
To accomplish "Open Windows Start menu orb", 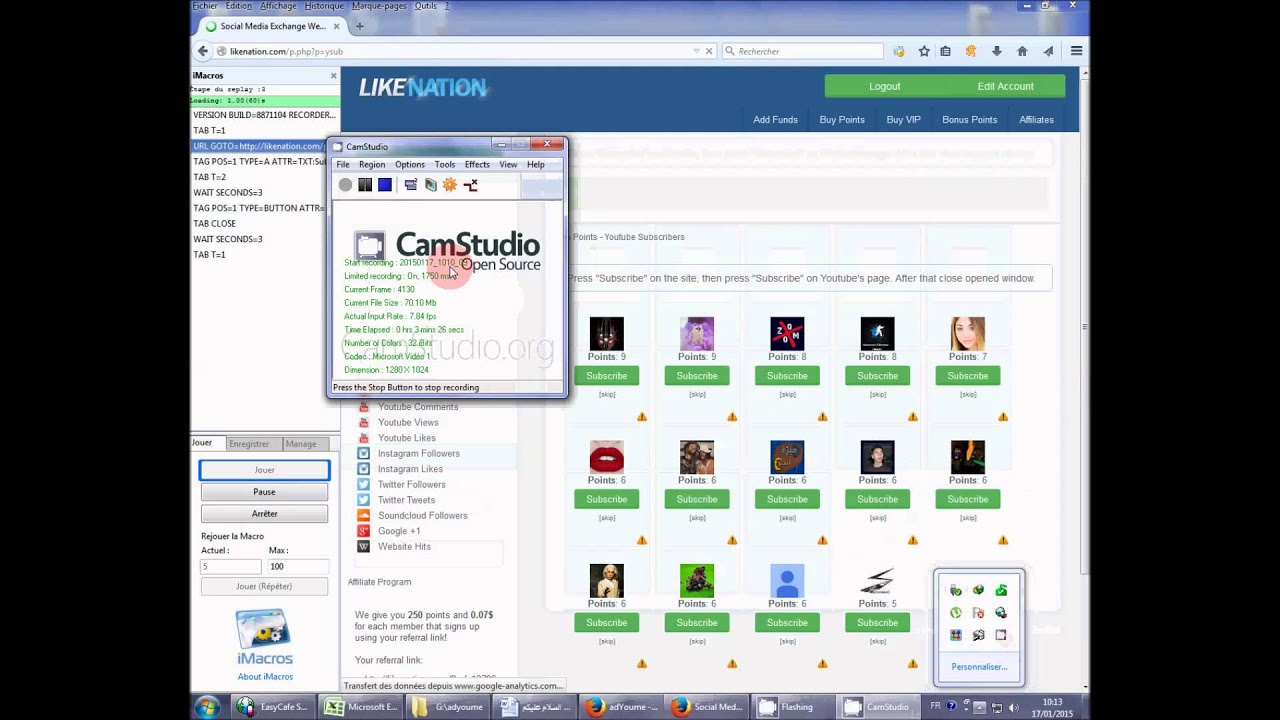I will [x=207, y=707].
